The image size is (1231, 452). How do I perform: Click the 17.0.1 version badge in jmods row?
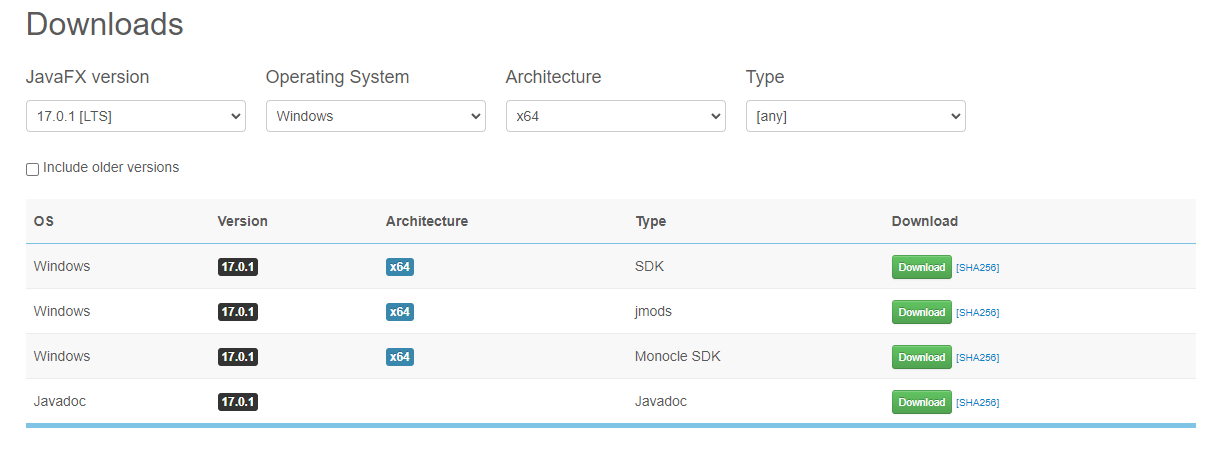tap(238, 312)
